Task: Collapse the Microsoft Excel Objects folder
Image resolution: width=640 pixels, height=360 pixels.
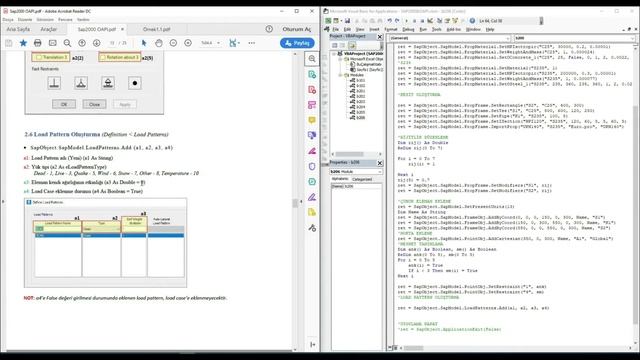Action: point(340,59)
